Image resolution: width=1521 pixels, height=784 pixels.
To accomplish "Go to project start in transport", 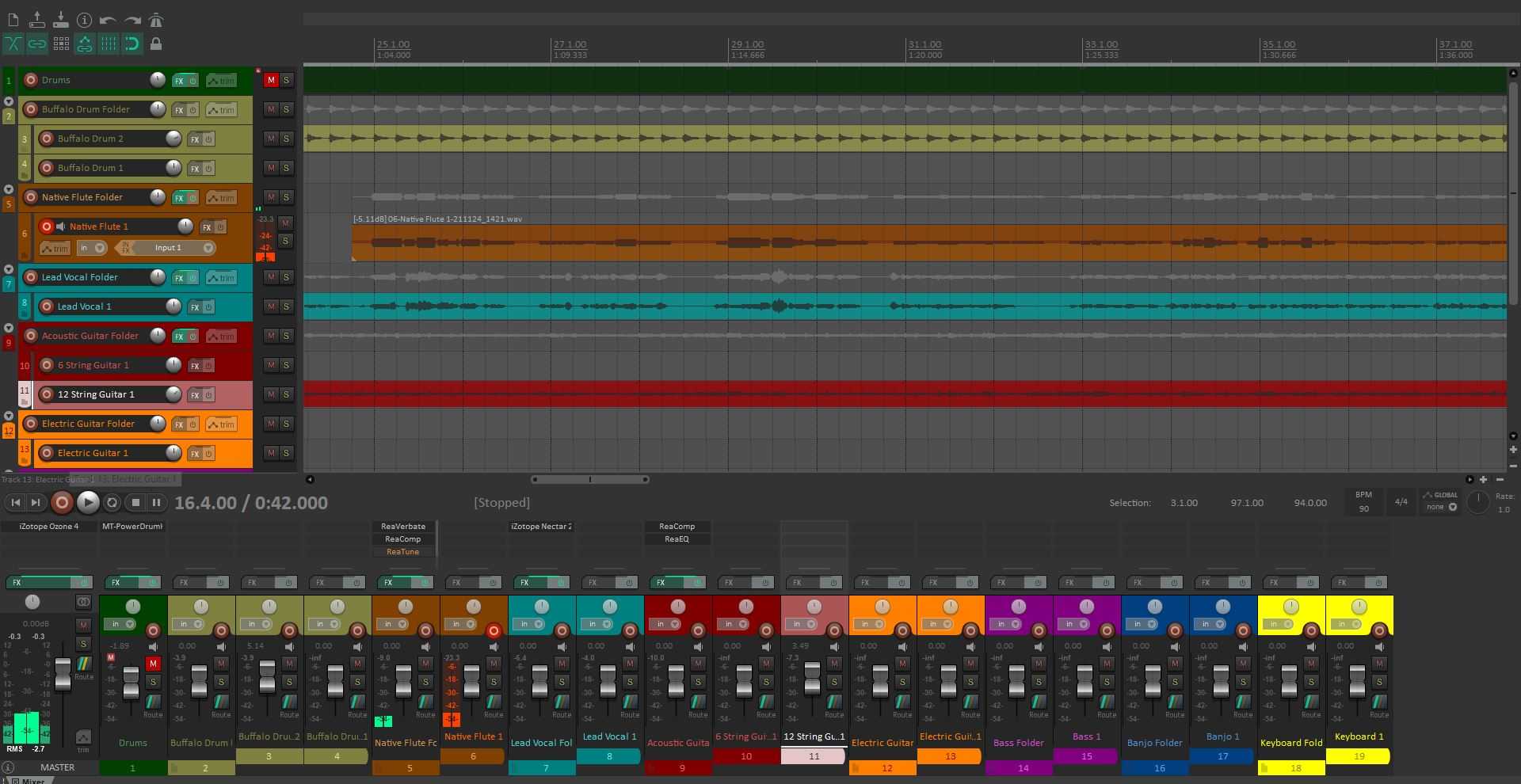I will coord(16,502).
